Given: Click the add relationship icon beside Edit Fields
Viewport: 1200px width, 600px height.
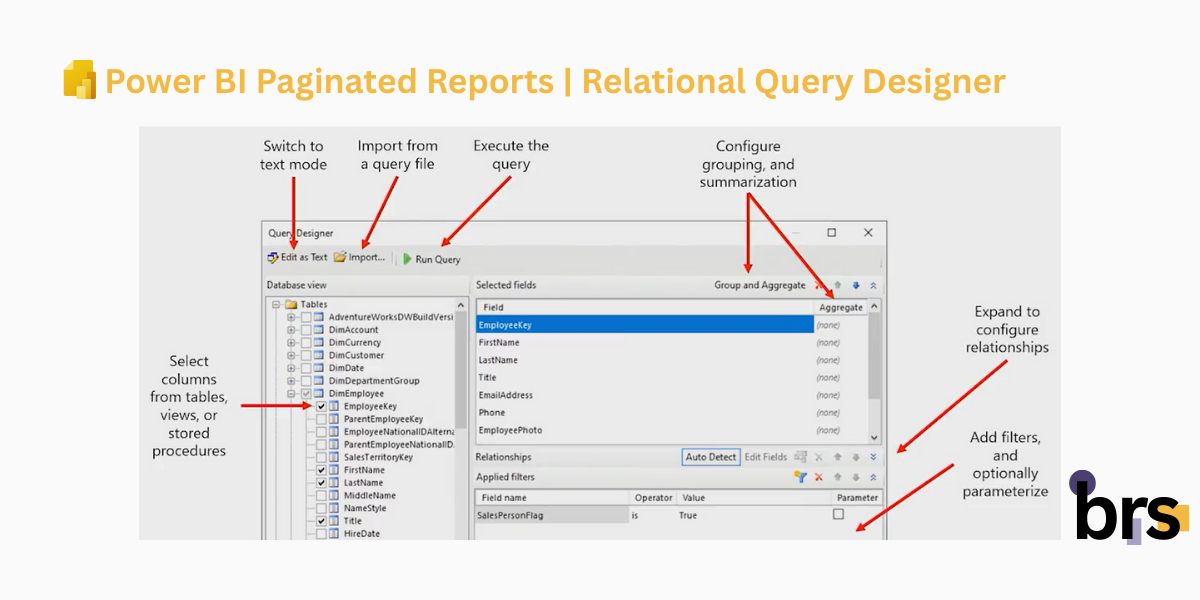Looking at the screenshot, I should [x=800, y=457].
